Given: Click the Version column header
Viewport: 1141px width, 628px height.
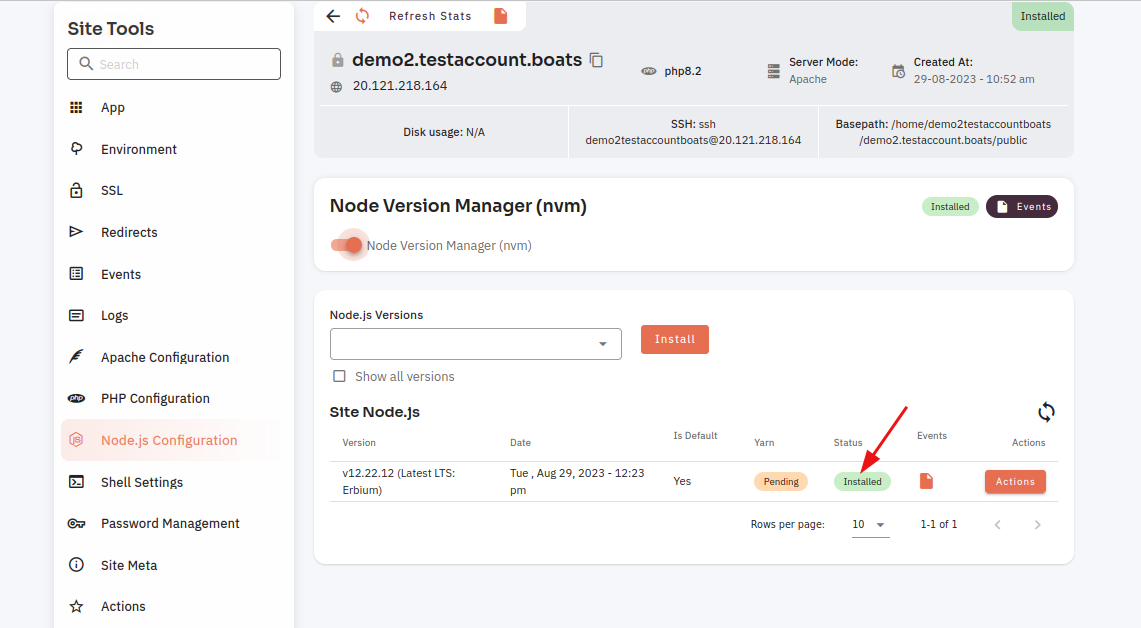Looking at the screenshot, I should coord(359,442).
